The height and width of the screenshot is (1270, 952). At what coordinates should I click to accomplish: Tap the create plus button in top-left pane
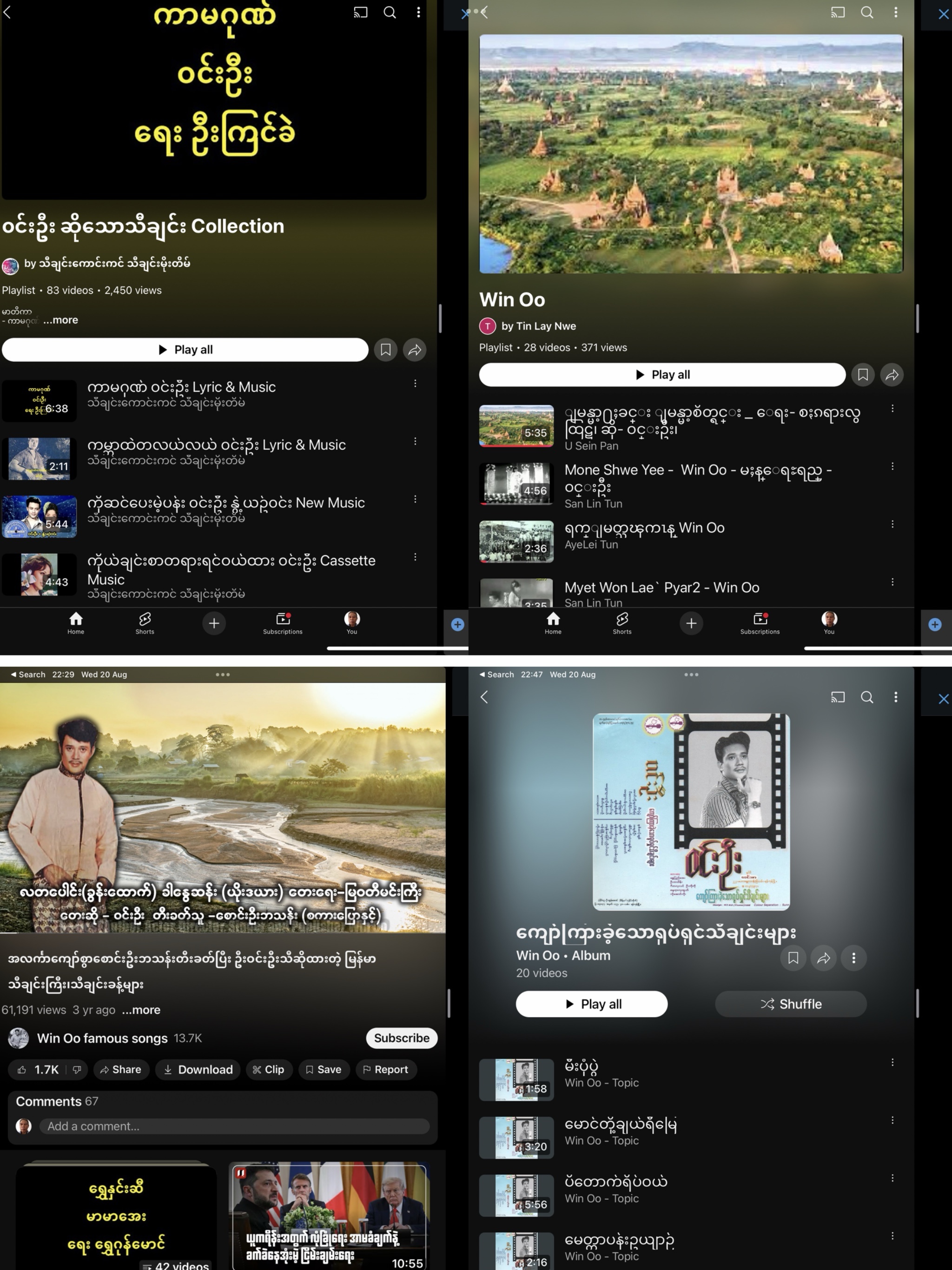tap(214, 623)
